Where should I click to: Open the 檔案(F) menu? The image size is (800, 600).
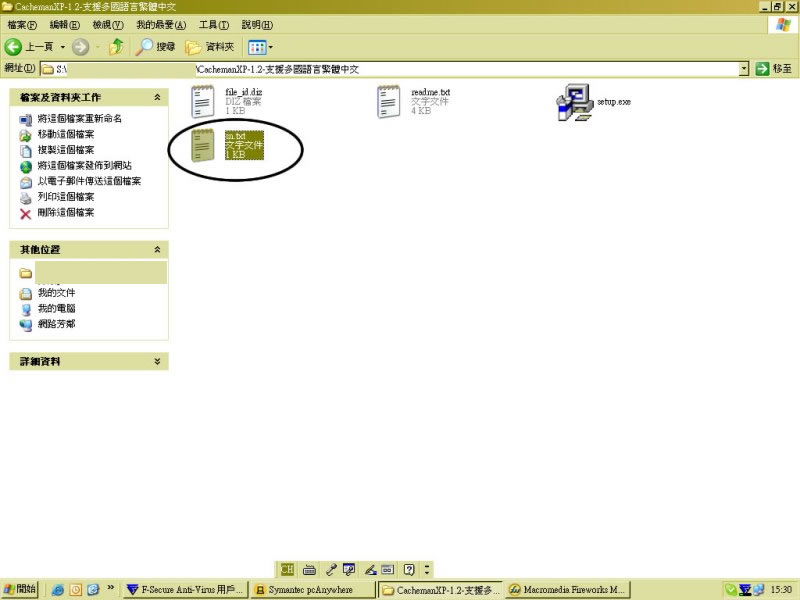(x=22, y=25)
